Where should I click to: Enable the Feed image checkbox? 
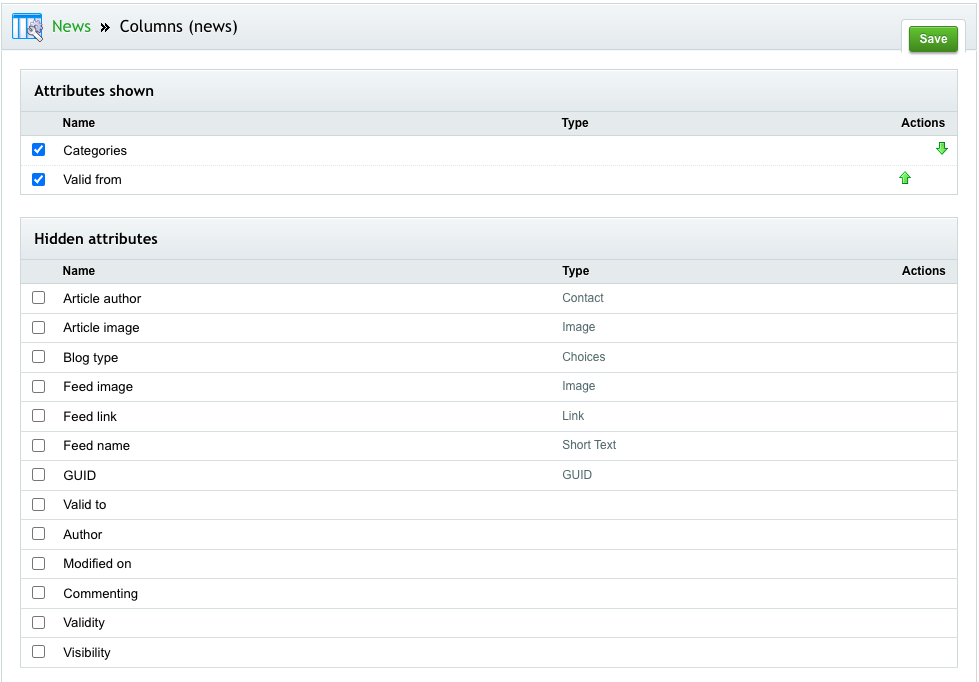tap(39, 386)
